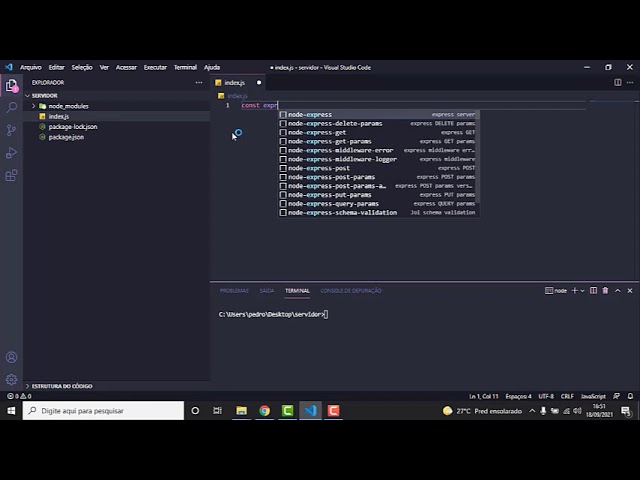Open the Search view in activity bar
This screenshot has height=480, width=640.
pos(11,108)
